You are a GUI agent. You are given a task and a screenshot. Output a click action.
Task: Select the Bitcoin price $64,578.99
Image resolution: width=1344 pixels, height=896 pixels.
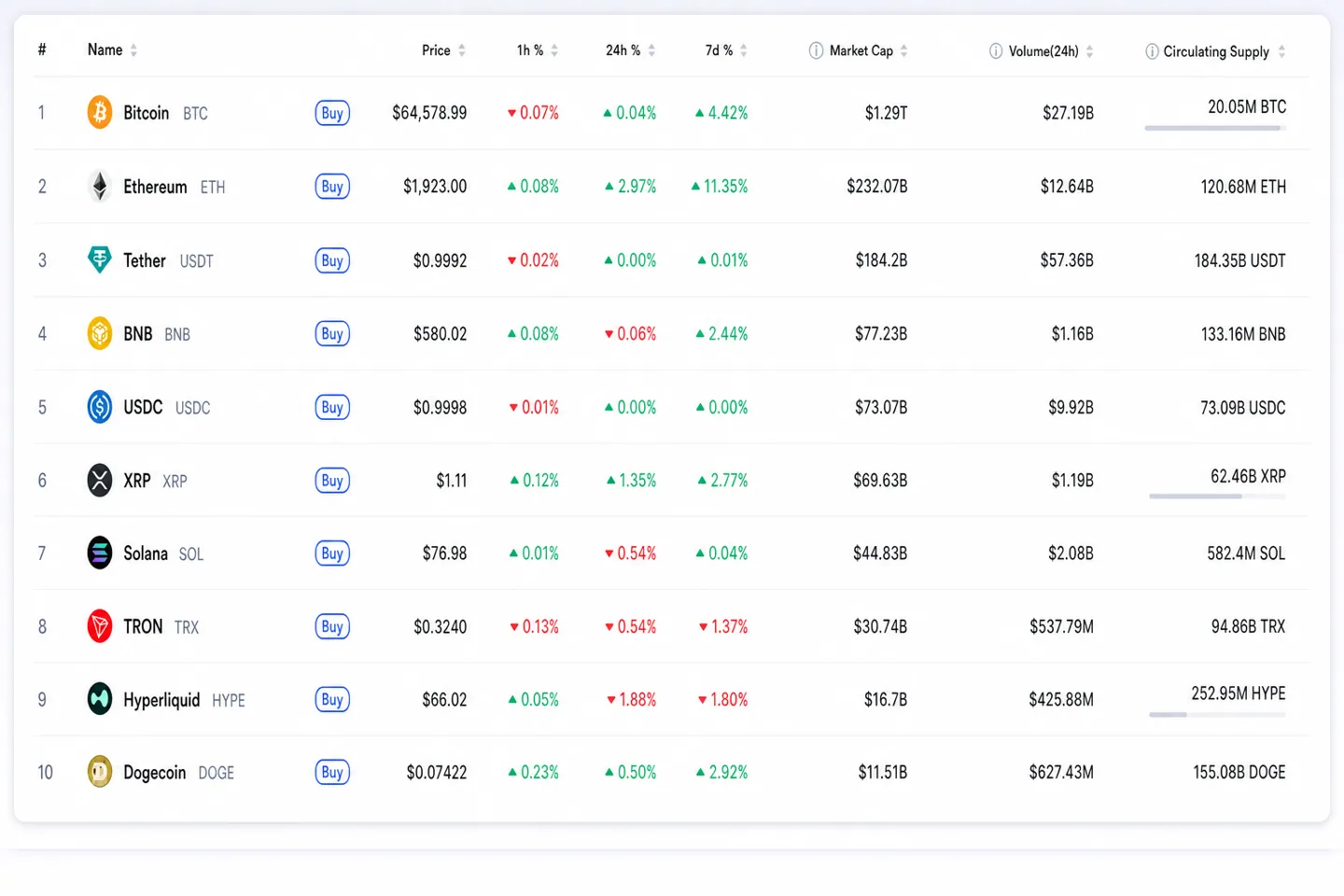pyautogui.click(x=429, y=113)
